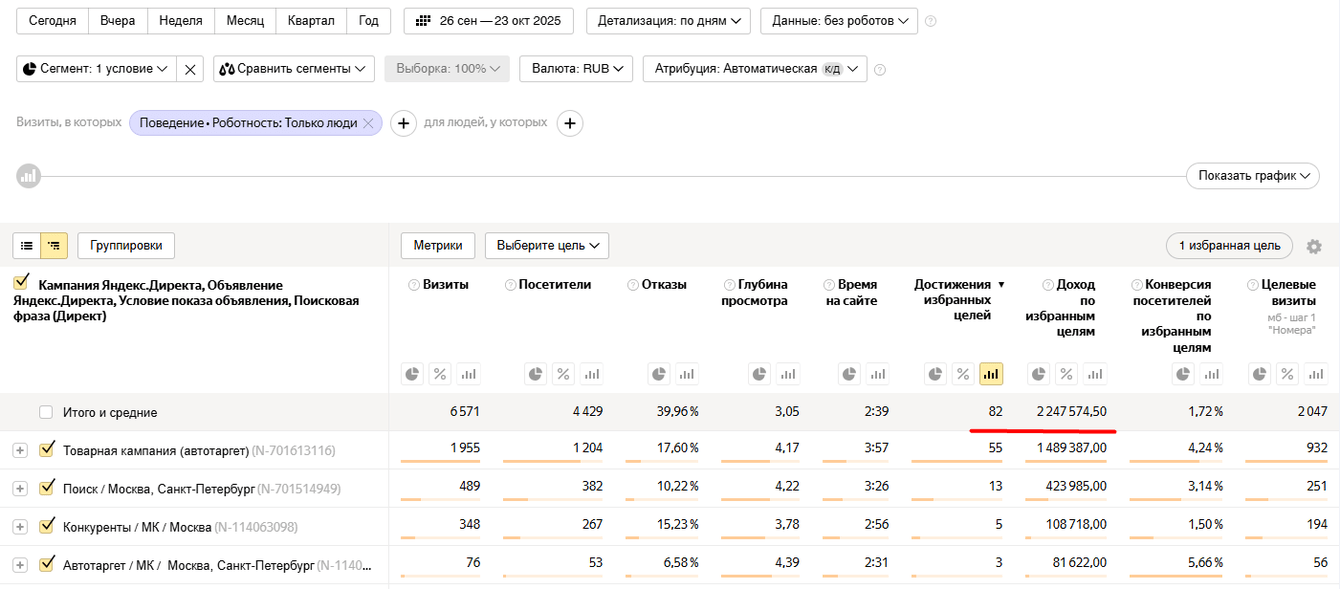The height and width of the screenshot is (589, 1340).
Task: Select the Квартал period tab
Action: [x=311, y=20]
